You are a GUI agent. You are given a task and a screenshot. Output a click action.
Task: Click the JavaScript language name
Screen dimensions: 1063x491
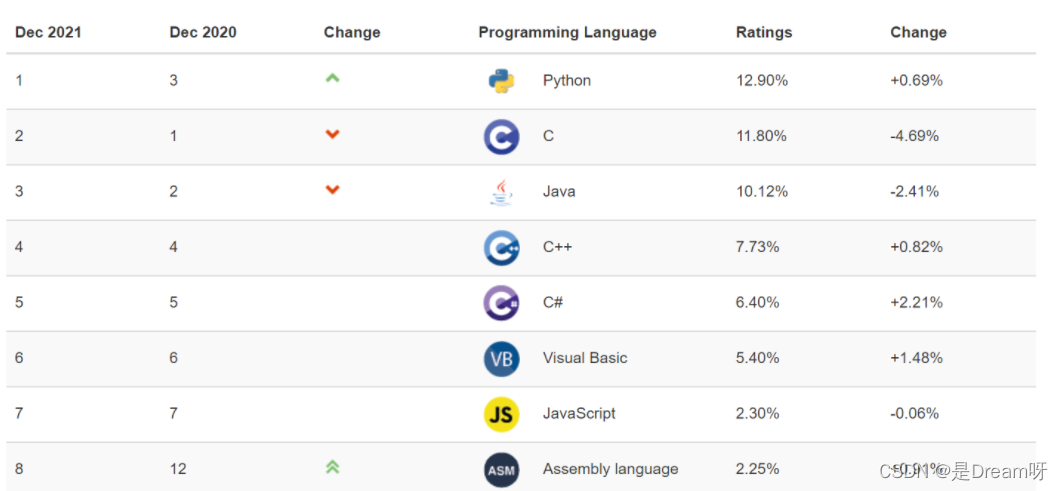tap(579, 414)
